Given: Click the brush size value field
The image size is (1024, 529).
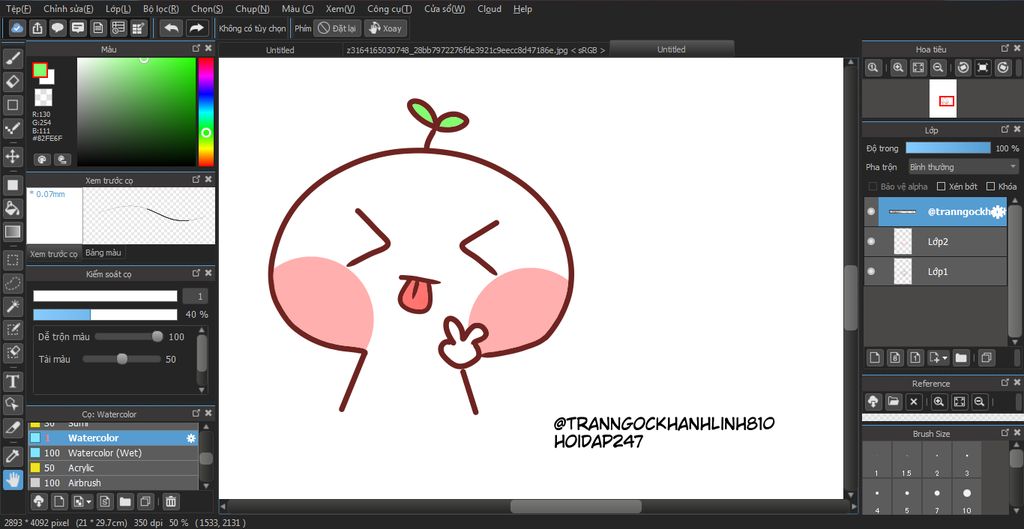Looking at the screenshot, I should (195, 297).
